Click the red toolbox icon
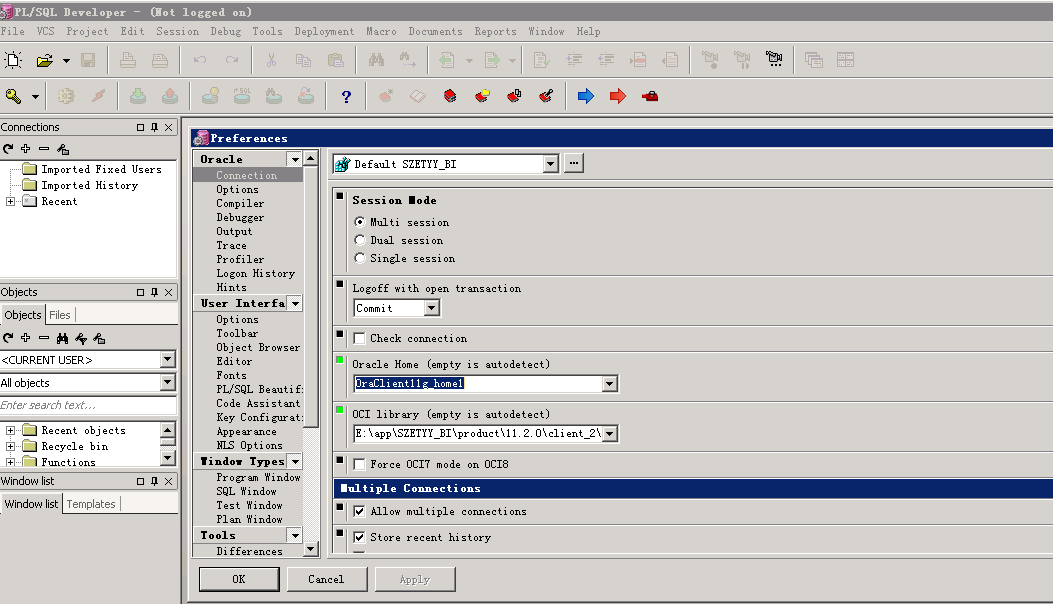1053x604 pixels. (650, 97)
